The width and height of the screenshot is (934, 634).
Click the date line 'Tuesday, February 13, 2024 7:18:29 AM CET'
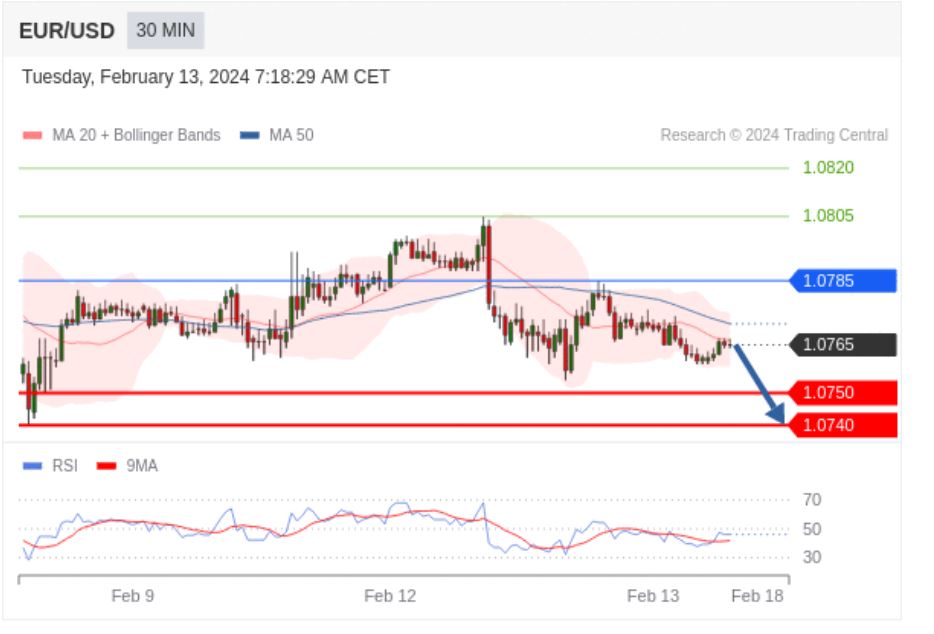[206, 77]
